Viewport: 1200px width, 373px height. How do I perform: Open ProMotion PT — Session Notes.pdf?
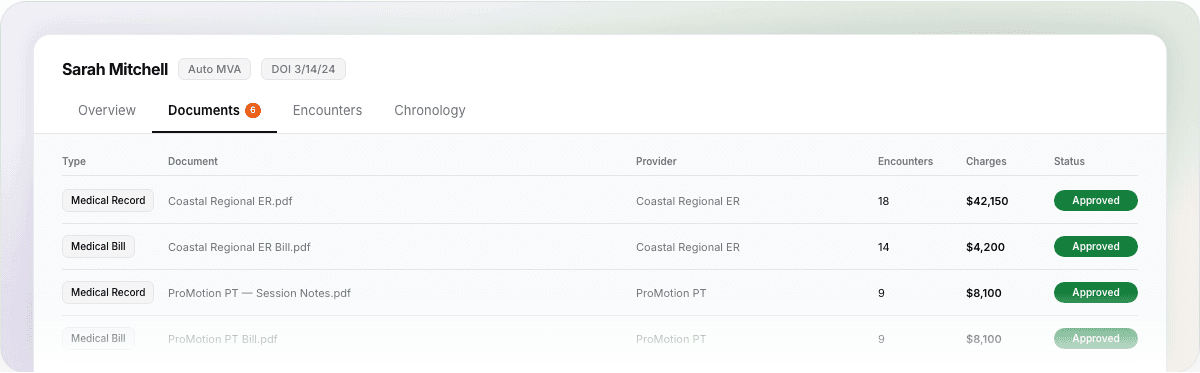pyautogui.click(x=259, y=293)
